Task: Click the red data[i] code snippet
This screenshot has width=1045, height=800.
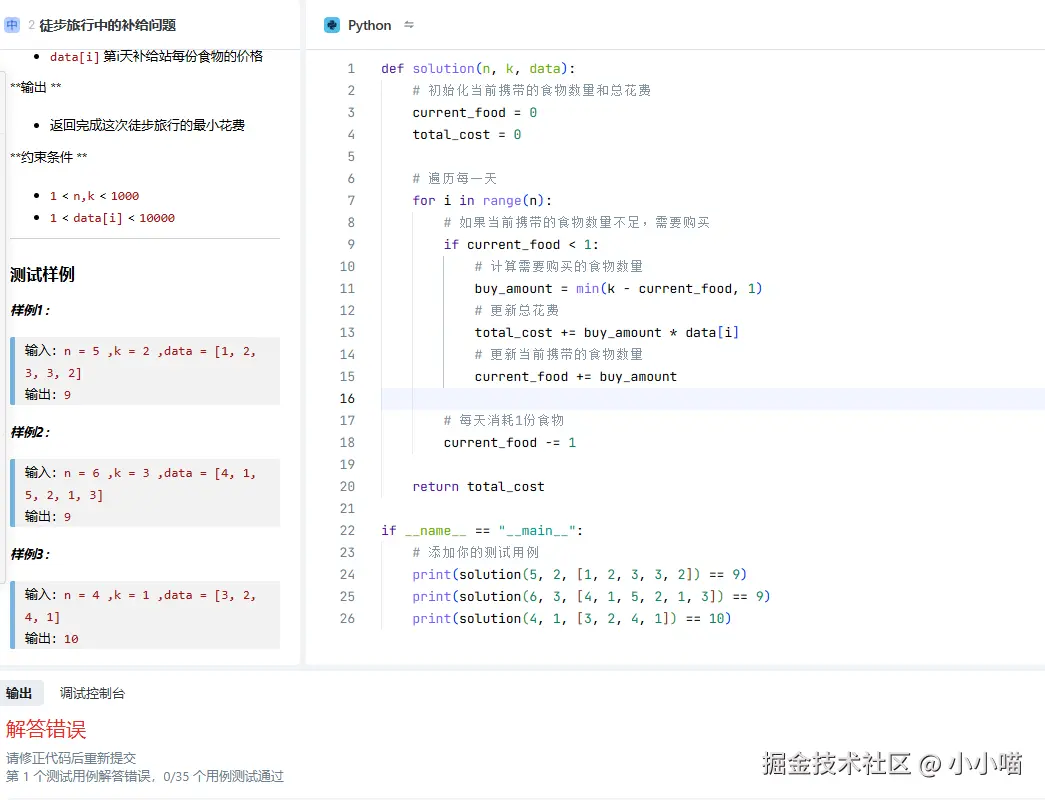Action: pyautogui.click(x=71, y=56)
